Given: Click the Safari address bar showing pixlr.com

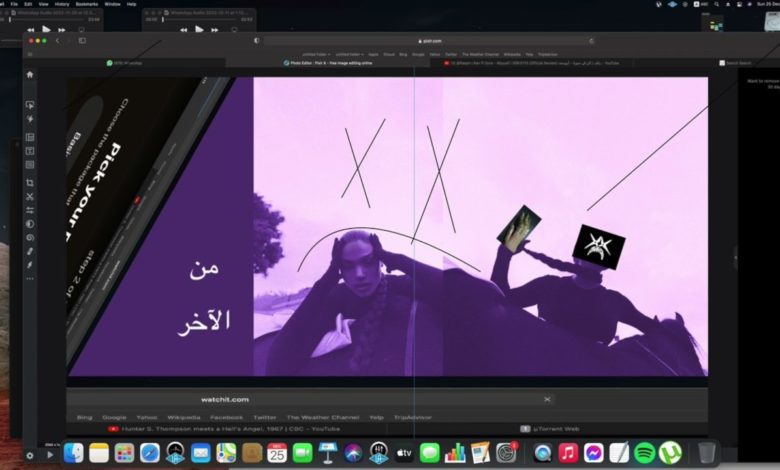Looking at the screenshot, I should (429, 41).
